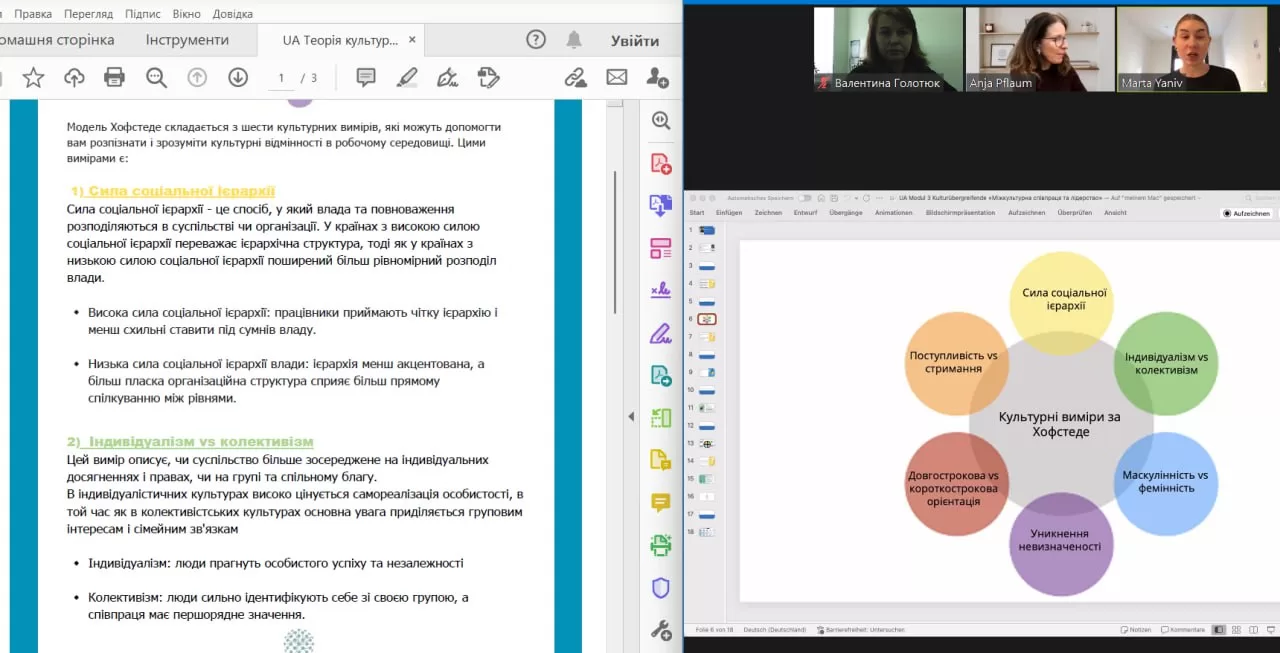This screenshot has width=1280, height=653.
Task: Send the file by email envelope icon
Action: coord(616,77)
